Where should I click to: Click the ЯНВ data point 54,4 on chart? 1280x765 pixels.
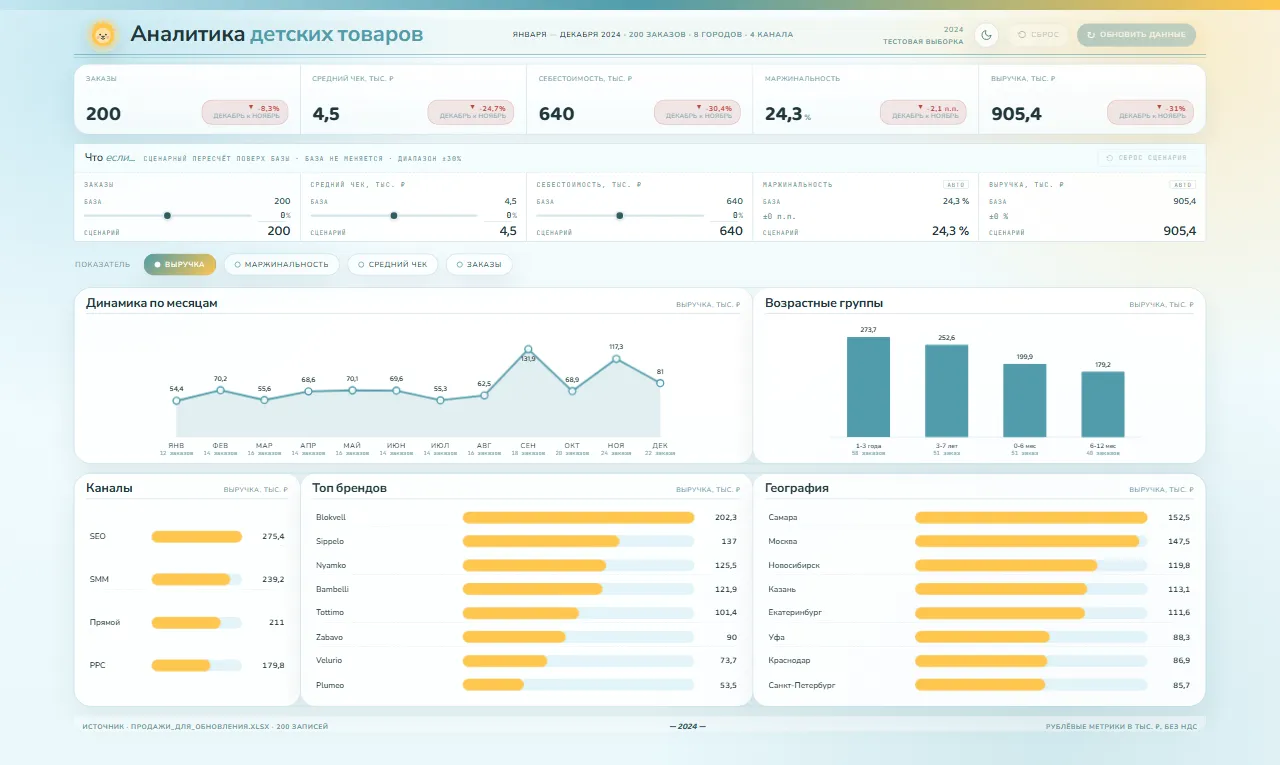coord(176,401)
